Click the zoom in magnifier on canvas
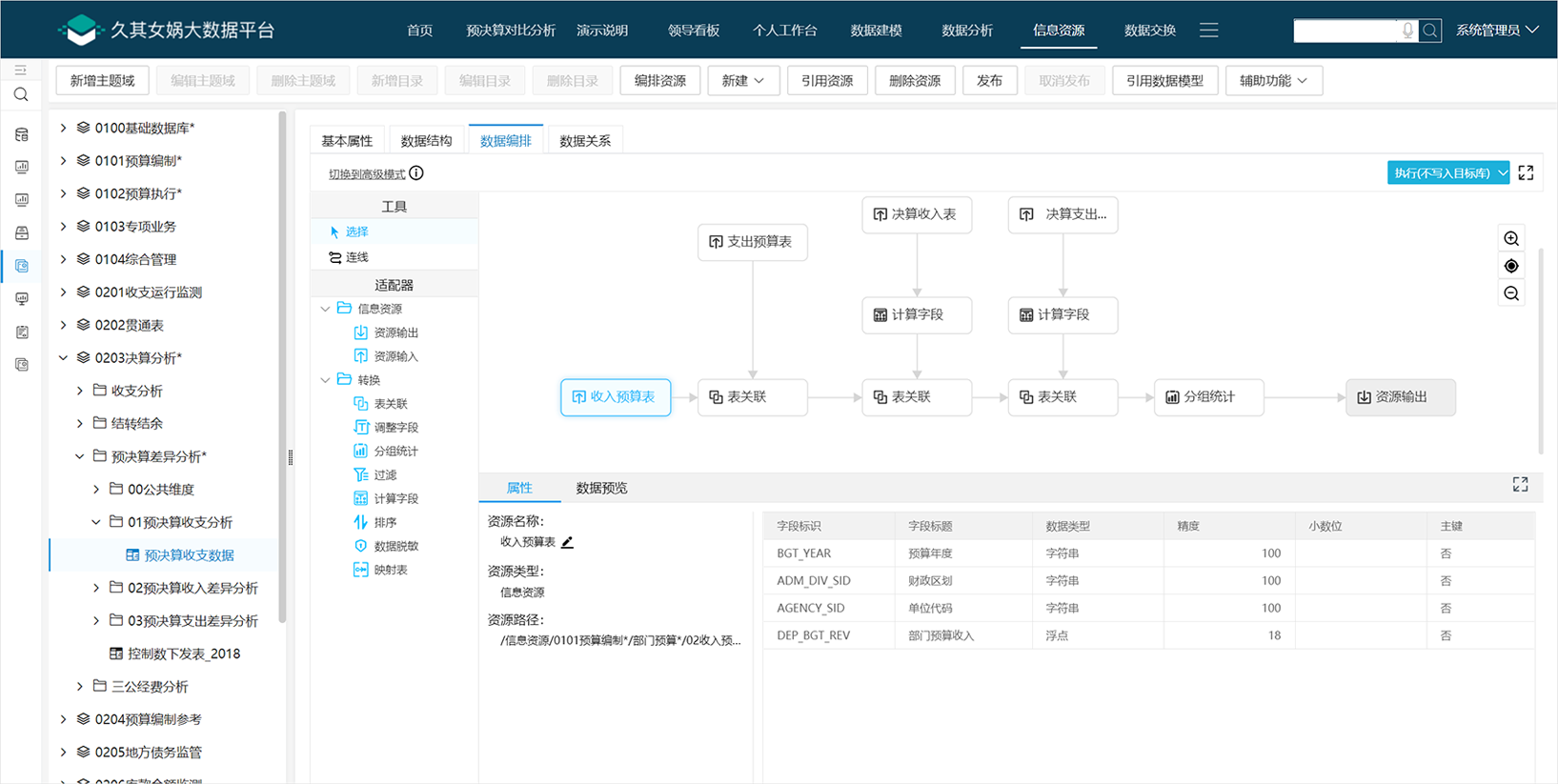Image resolution: width=1558 pixels, height=784 pixels. (x=1511, y=238)
